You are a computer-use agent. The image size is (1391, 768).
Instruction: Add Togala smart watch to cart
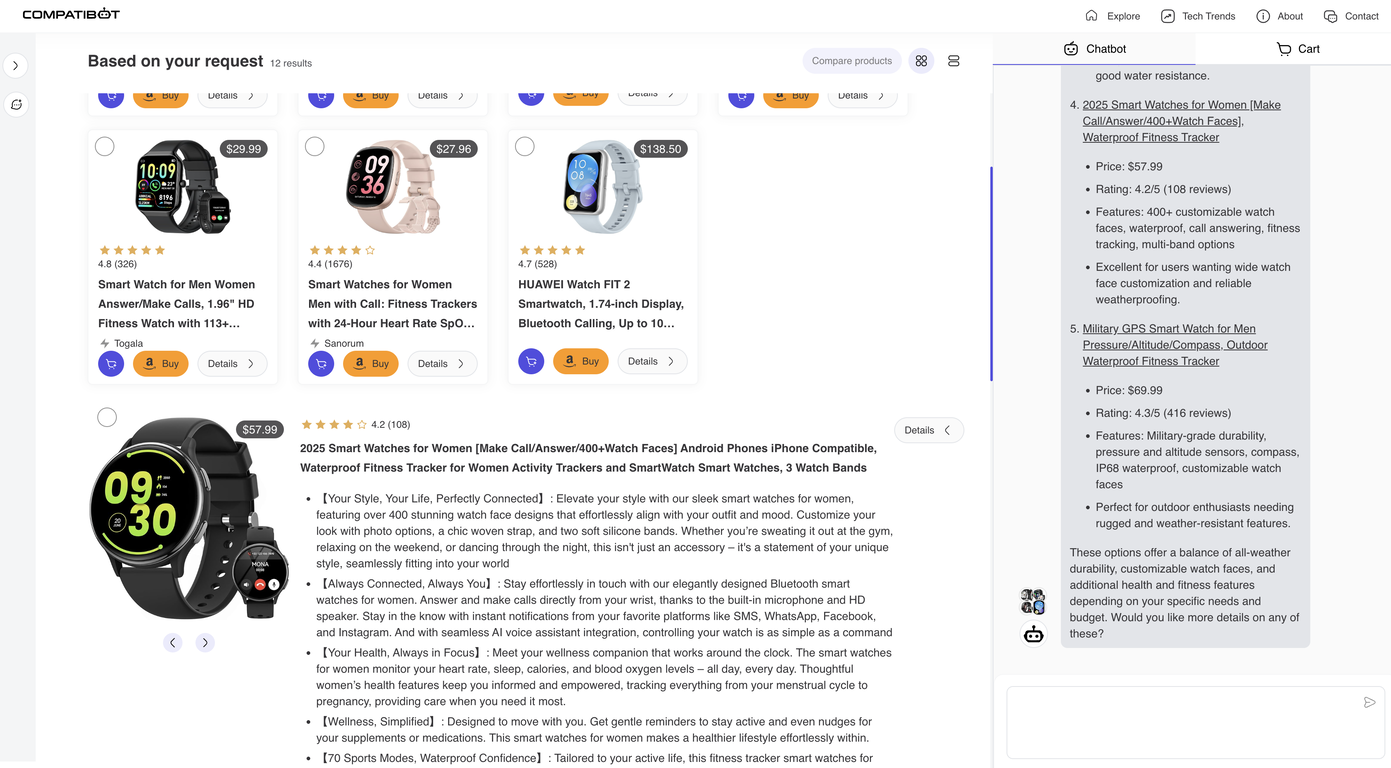(x=111, y=364)
